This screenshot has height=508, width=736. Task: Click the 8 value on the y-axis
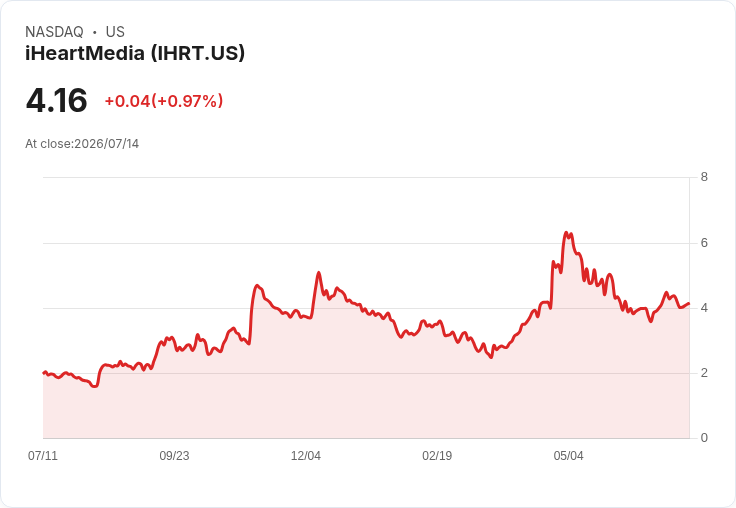click(x=704, y=177)
